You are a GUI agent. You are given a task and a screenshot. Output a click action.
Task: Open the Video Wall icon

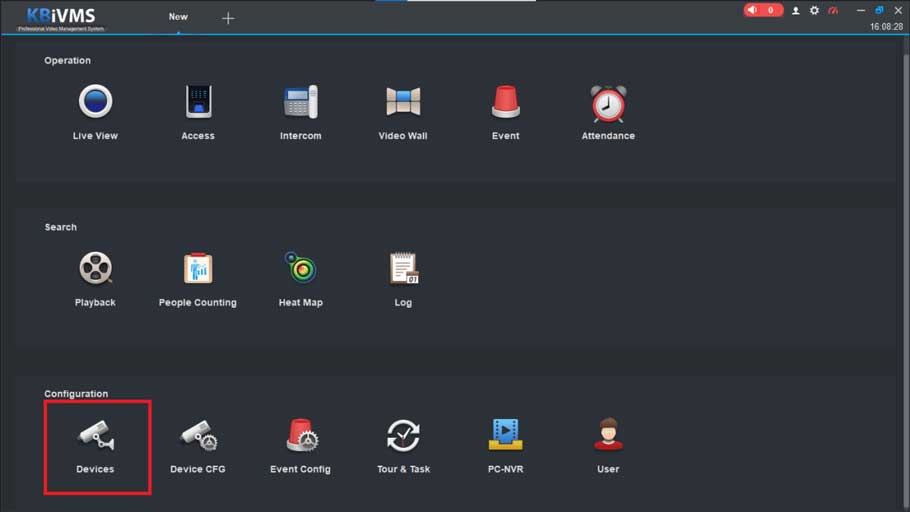(403, 103)
